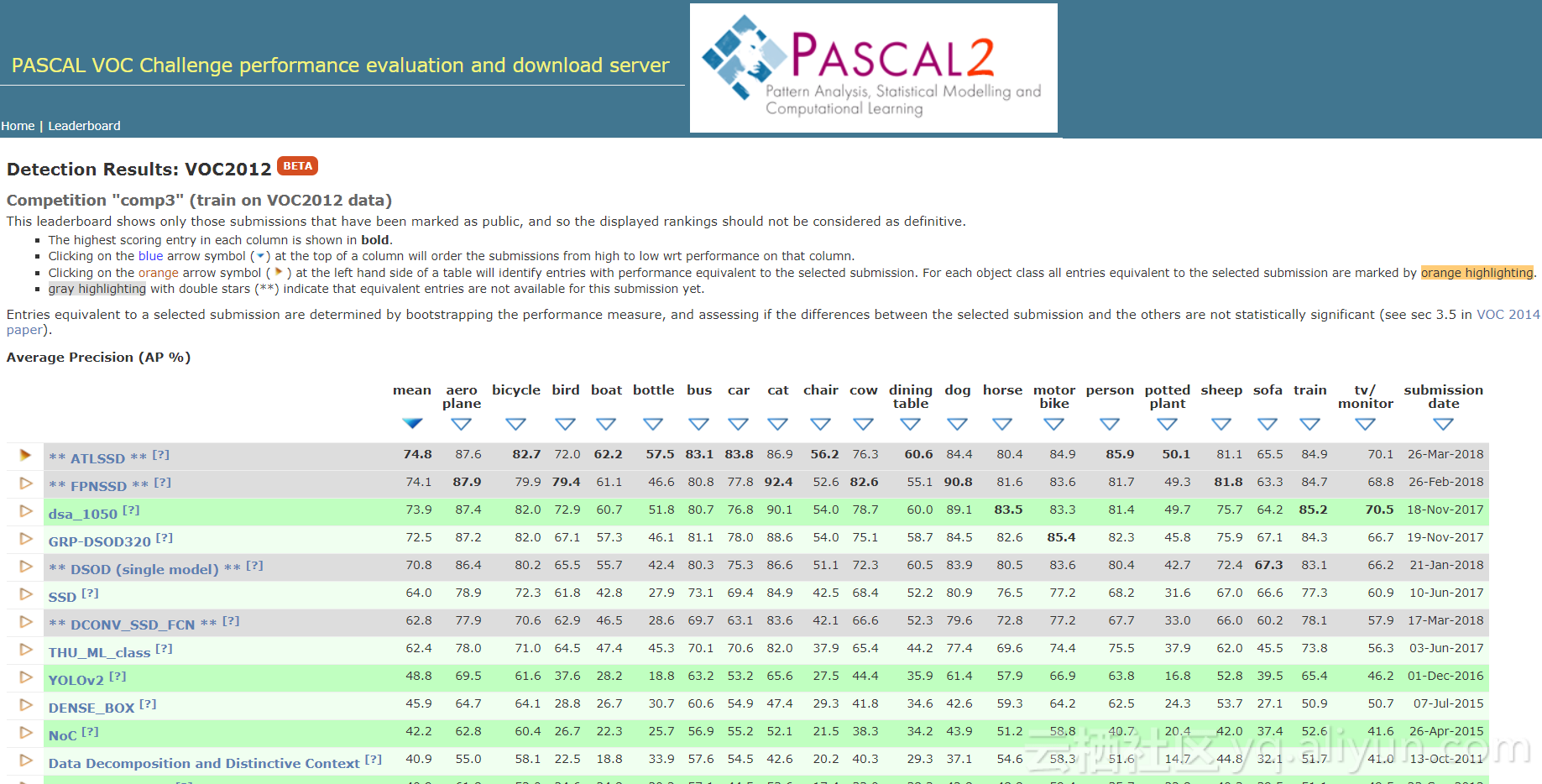1542x784 pixels.
Task: Show info [?] for GRP-DSOD320
Action: (x=165, y=538)
